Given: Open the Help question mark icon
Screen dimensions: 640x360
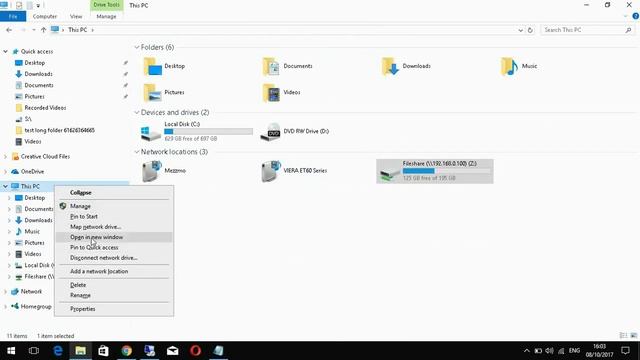Looking at the screenshot, I should tap(636, 16).
